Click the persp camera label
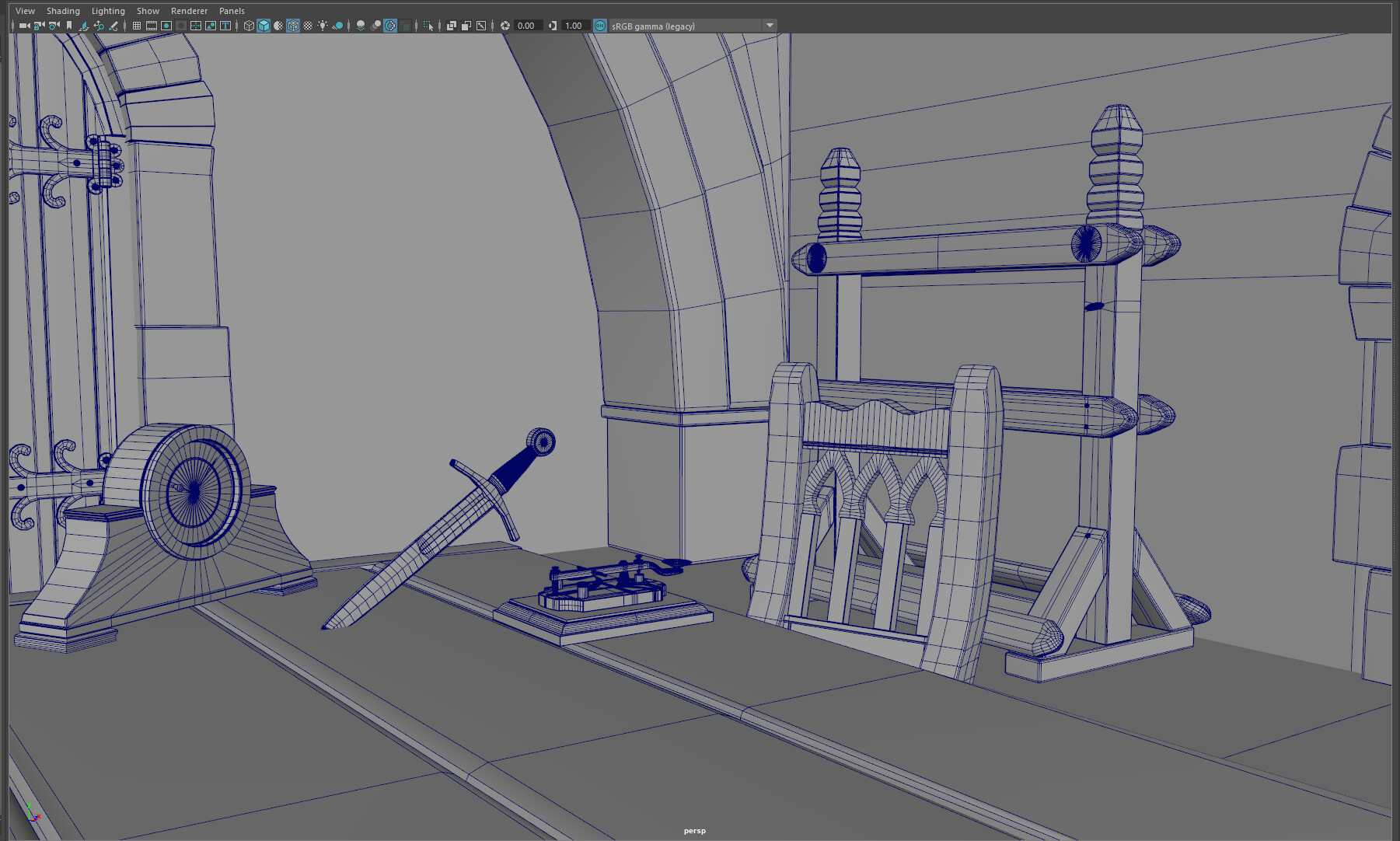 694,830
